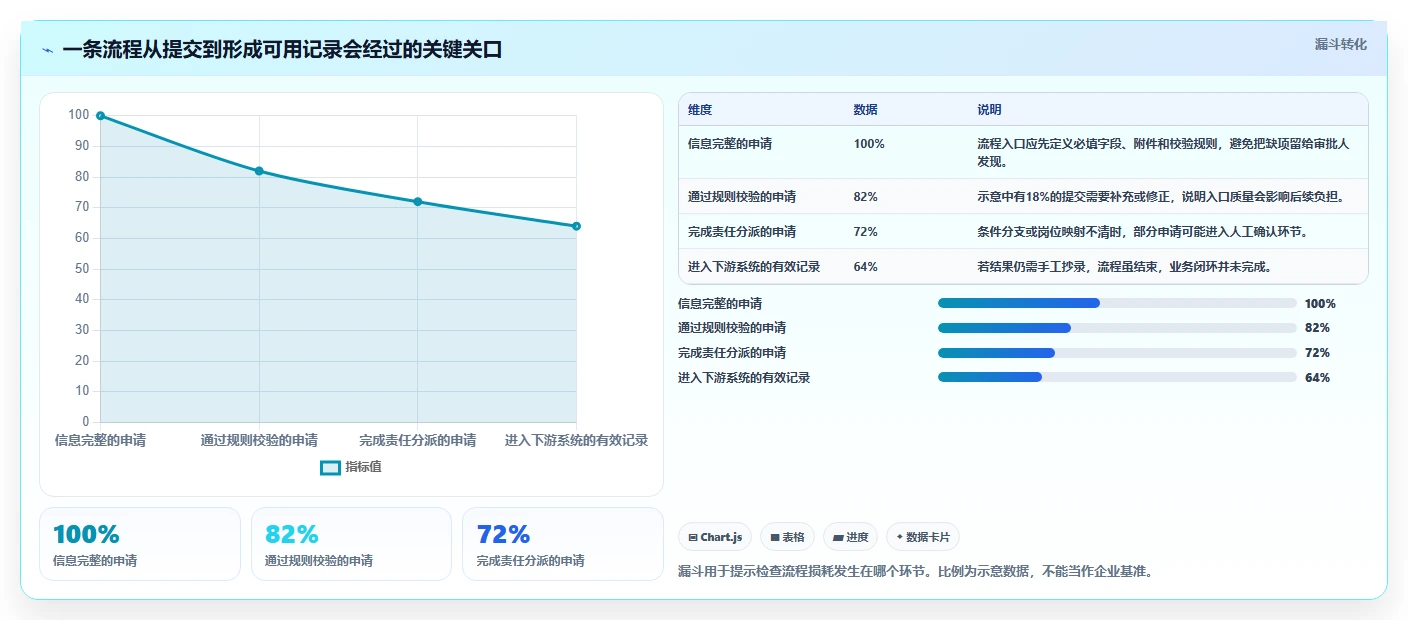Click the 64% label beside the progress bar
1408x620 pixels.
[x=1317, y=378]
